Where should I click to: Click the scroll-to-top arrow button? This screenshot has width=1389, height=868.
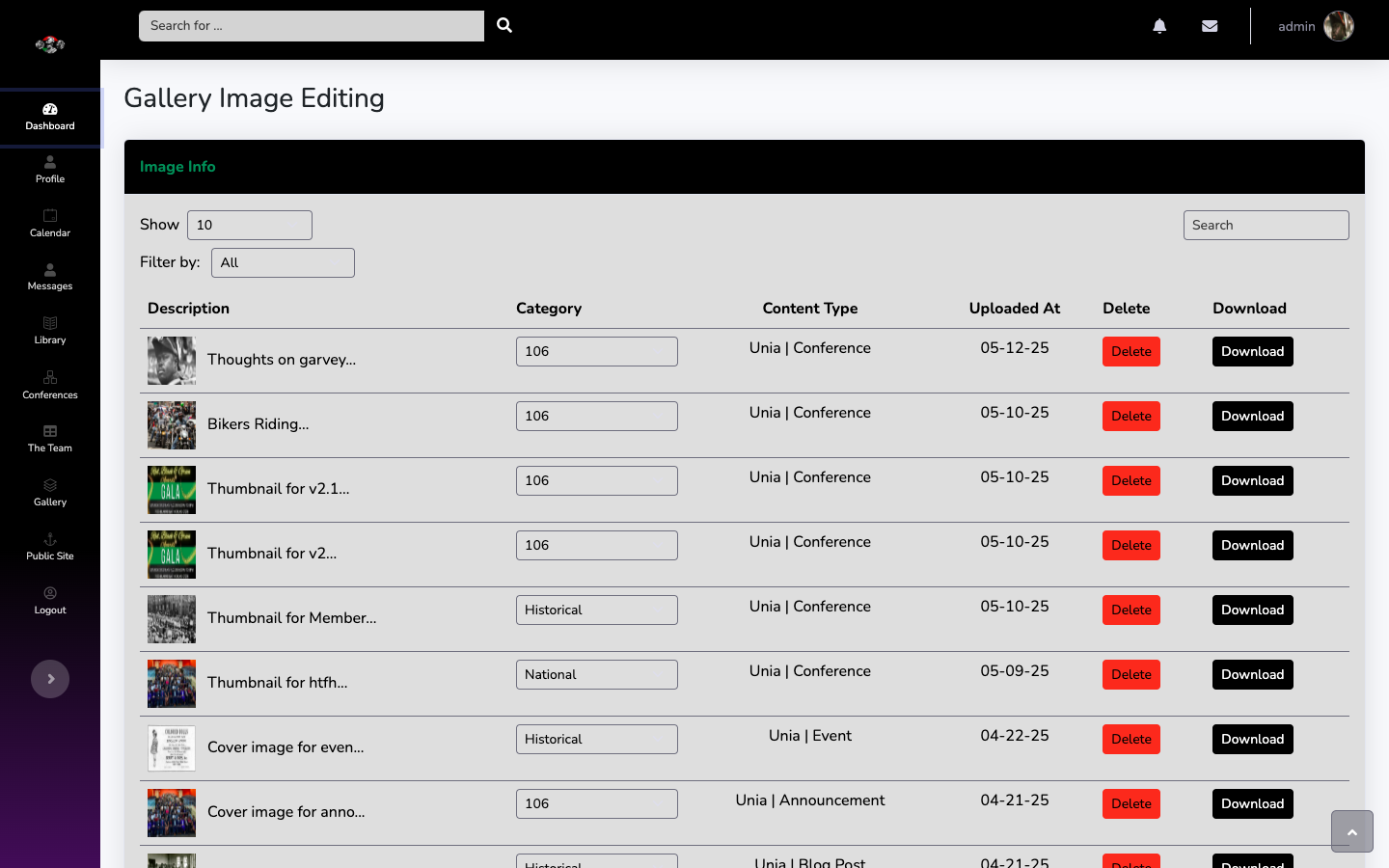[1351, 831]
